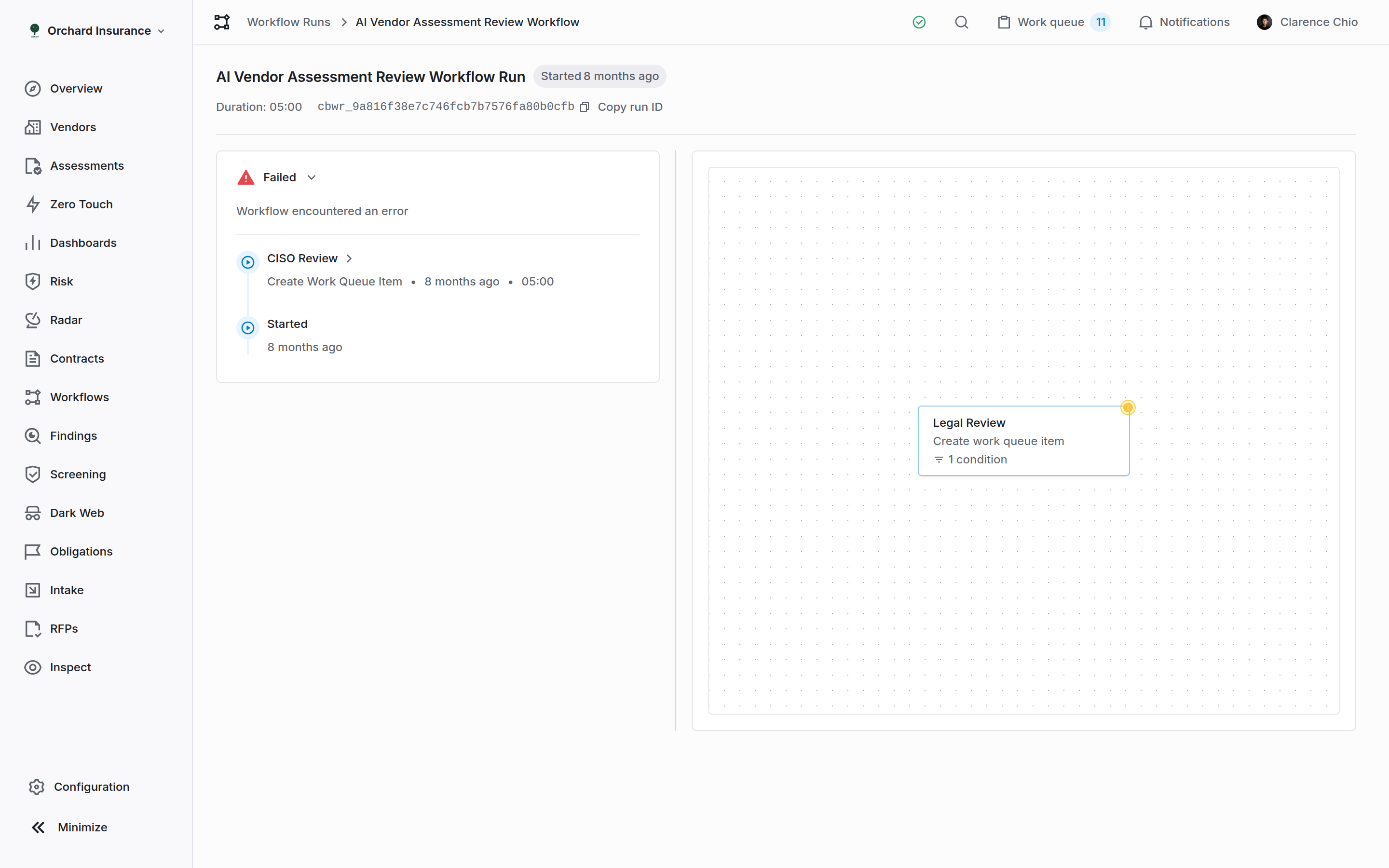Open the Findings magnifier icon
This screenshot has height=868, width=1389.
[x=33, y=436]
